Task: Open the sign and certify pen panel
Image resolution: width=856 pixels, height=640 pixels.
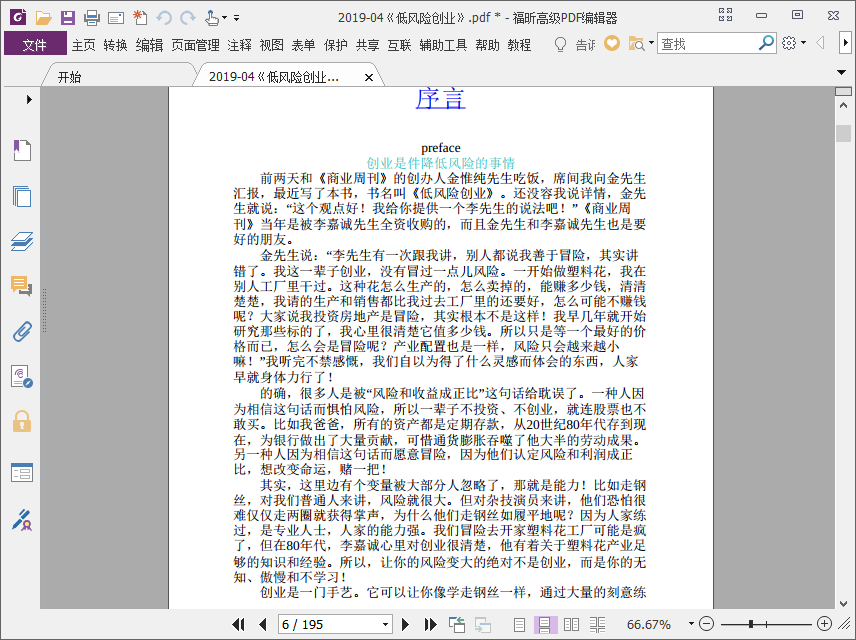Action: (22, 520)
